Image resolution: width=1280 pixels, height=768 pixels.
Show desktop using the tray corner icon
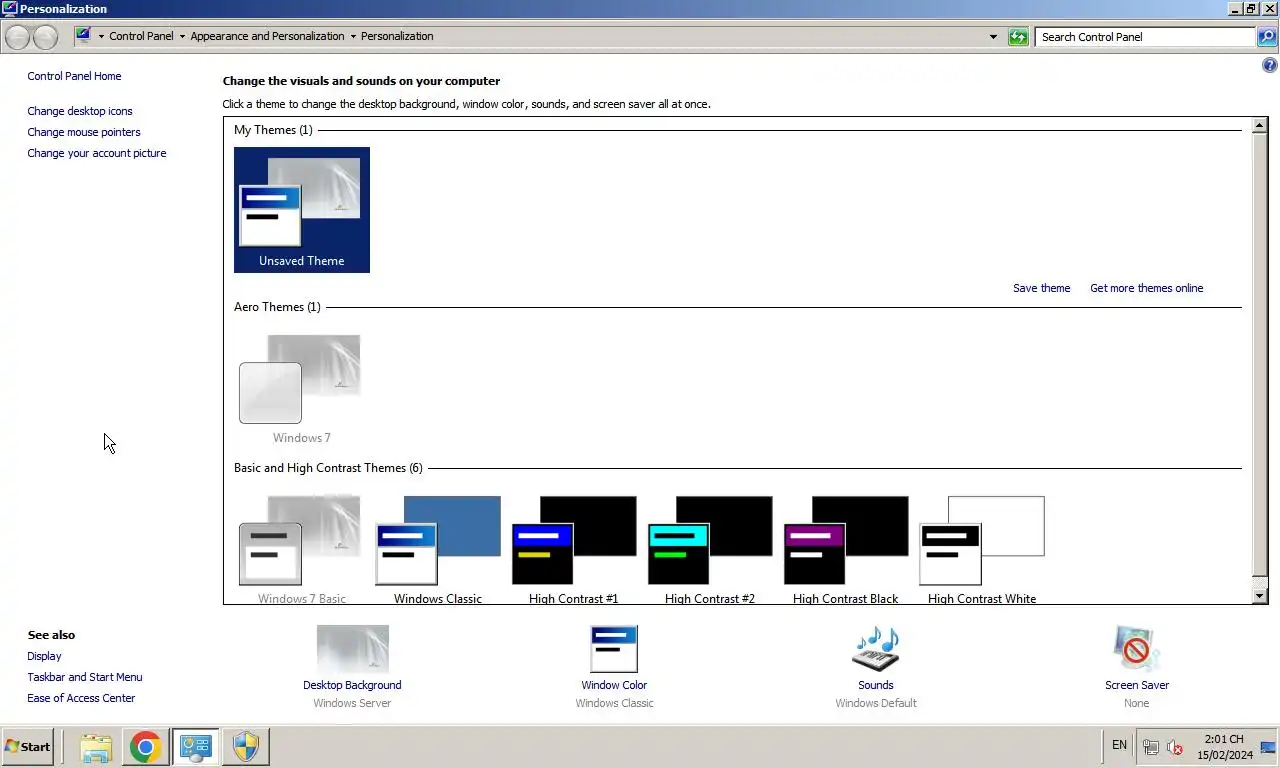(x=1269, y=747)
